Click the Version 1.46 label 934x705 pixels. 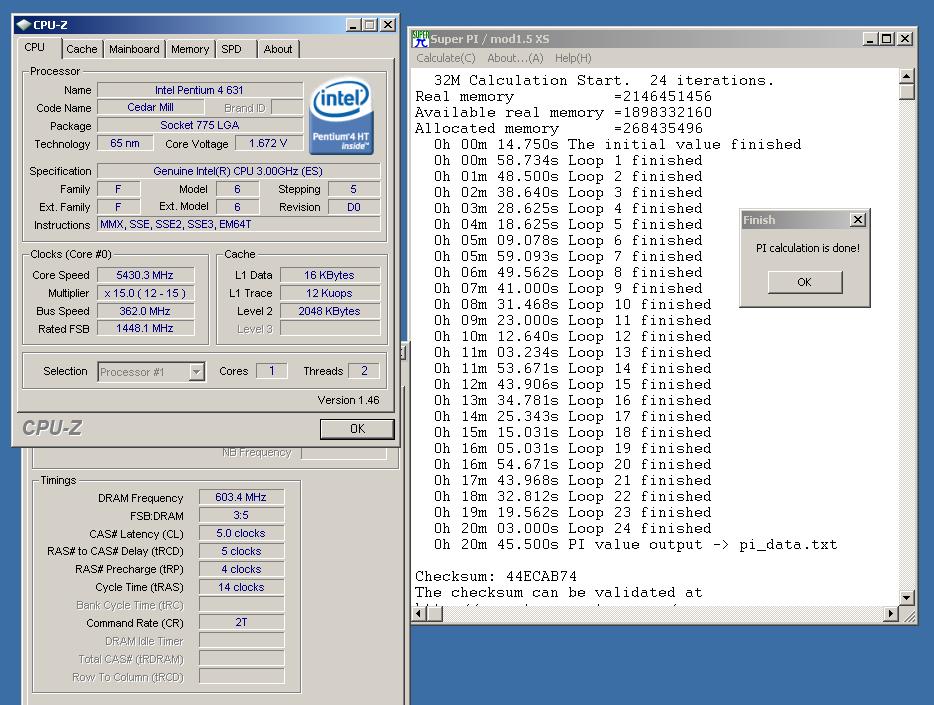click(x=348, y=400)
